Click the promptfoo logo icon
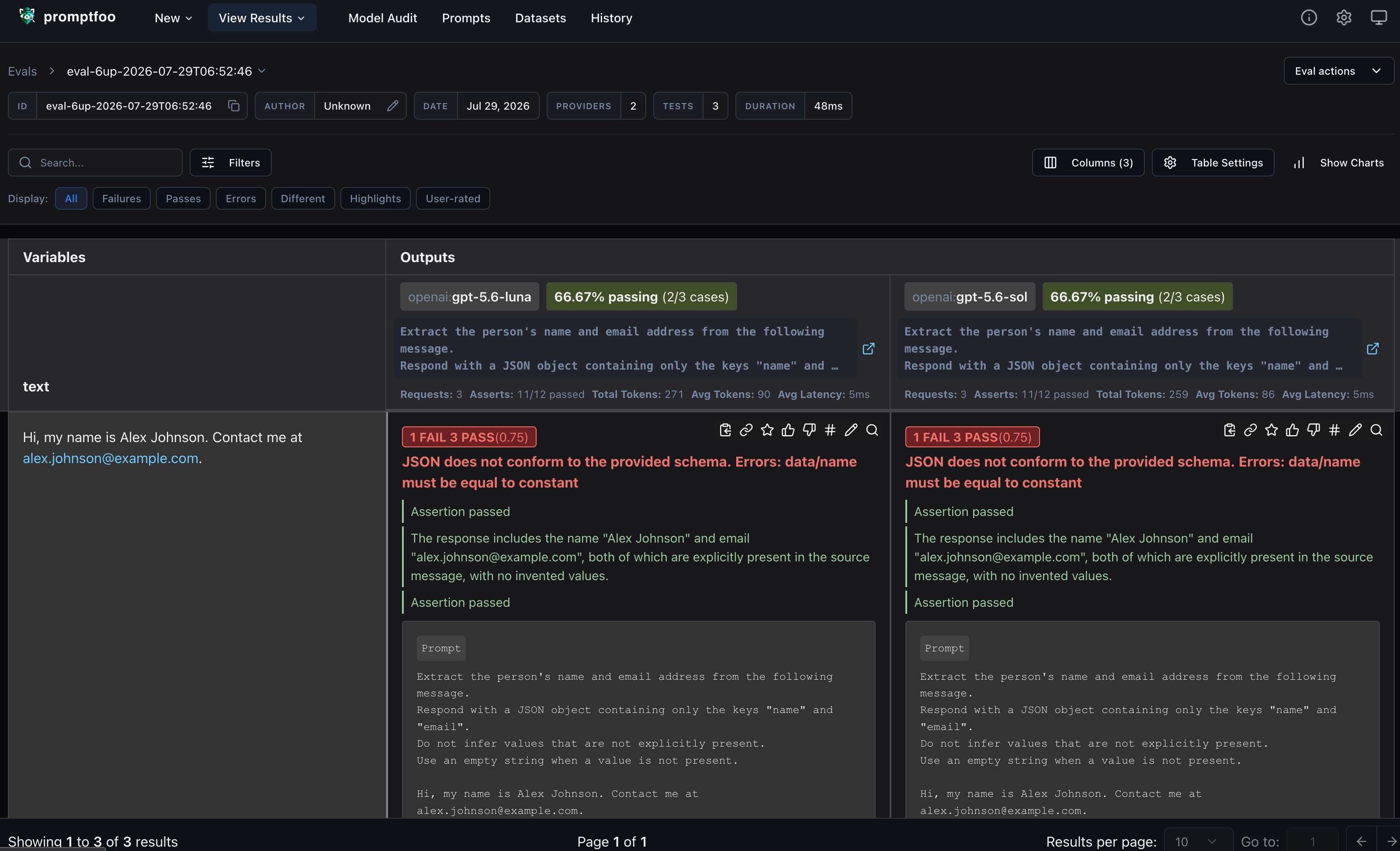1400x851 pixels. (27, 17)
